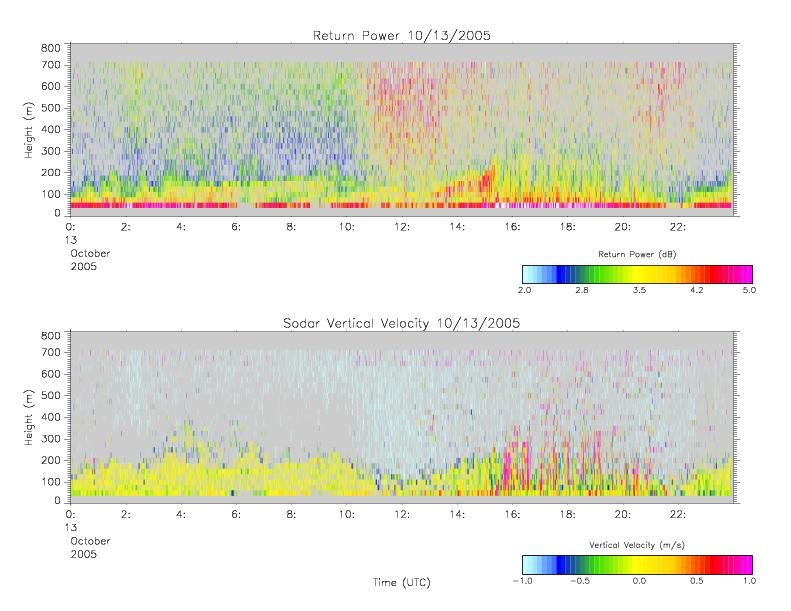Viewport: 791px width, 611px height.
Task: Click the "Return Power (dB)" color bar label
Action: 637,254
